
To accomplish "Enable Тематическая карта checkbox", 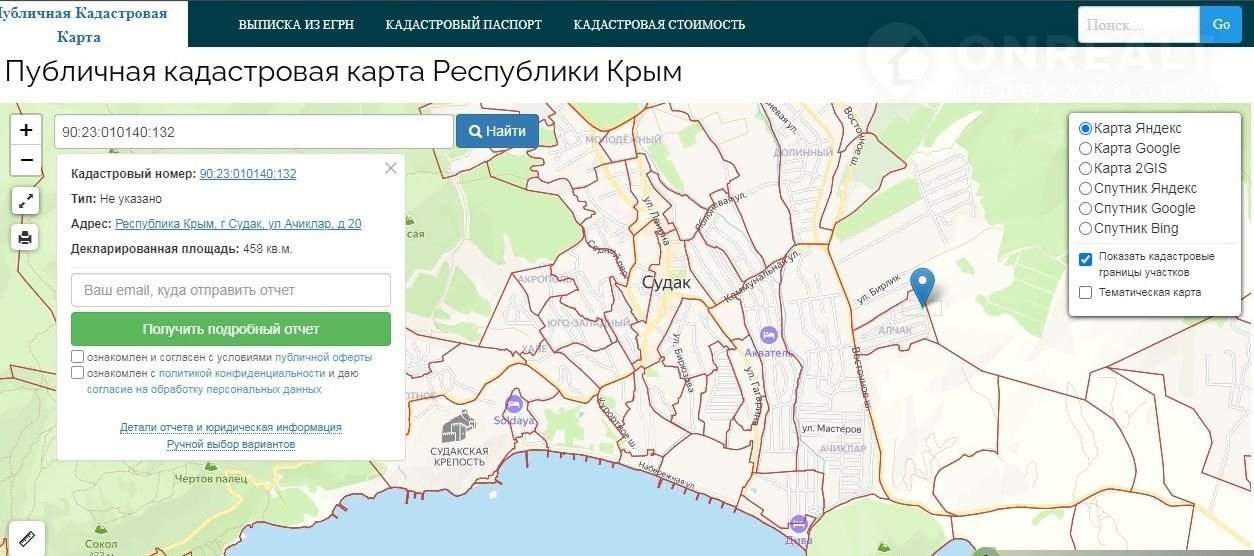I will pos(1086,292).
